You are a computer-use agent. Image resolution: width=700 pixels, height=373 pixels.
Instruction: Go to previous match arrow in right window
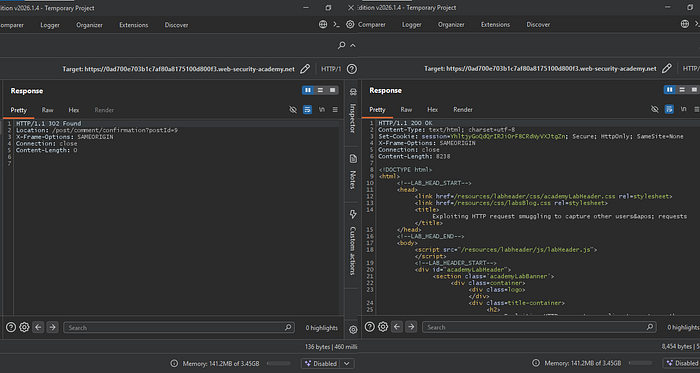[397, 327]
